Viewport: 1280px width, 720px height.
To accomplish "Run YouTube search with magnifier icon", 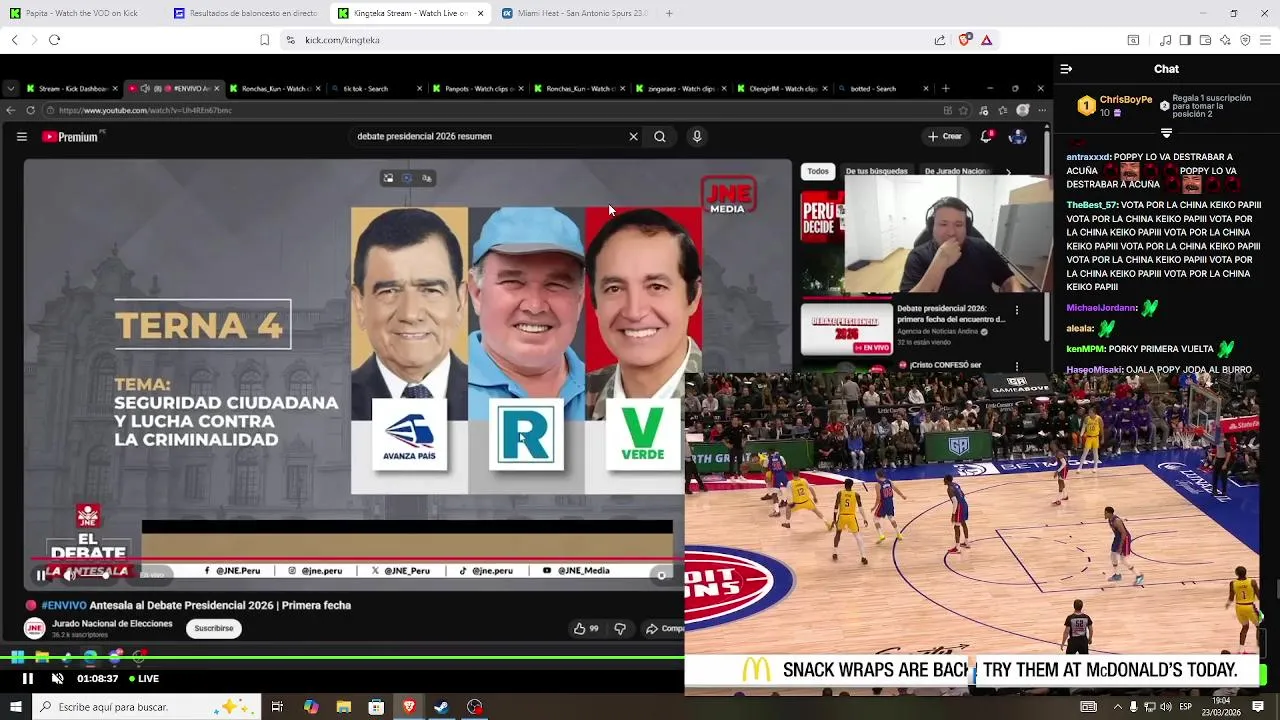I will (660, 137).
